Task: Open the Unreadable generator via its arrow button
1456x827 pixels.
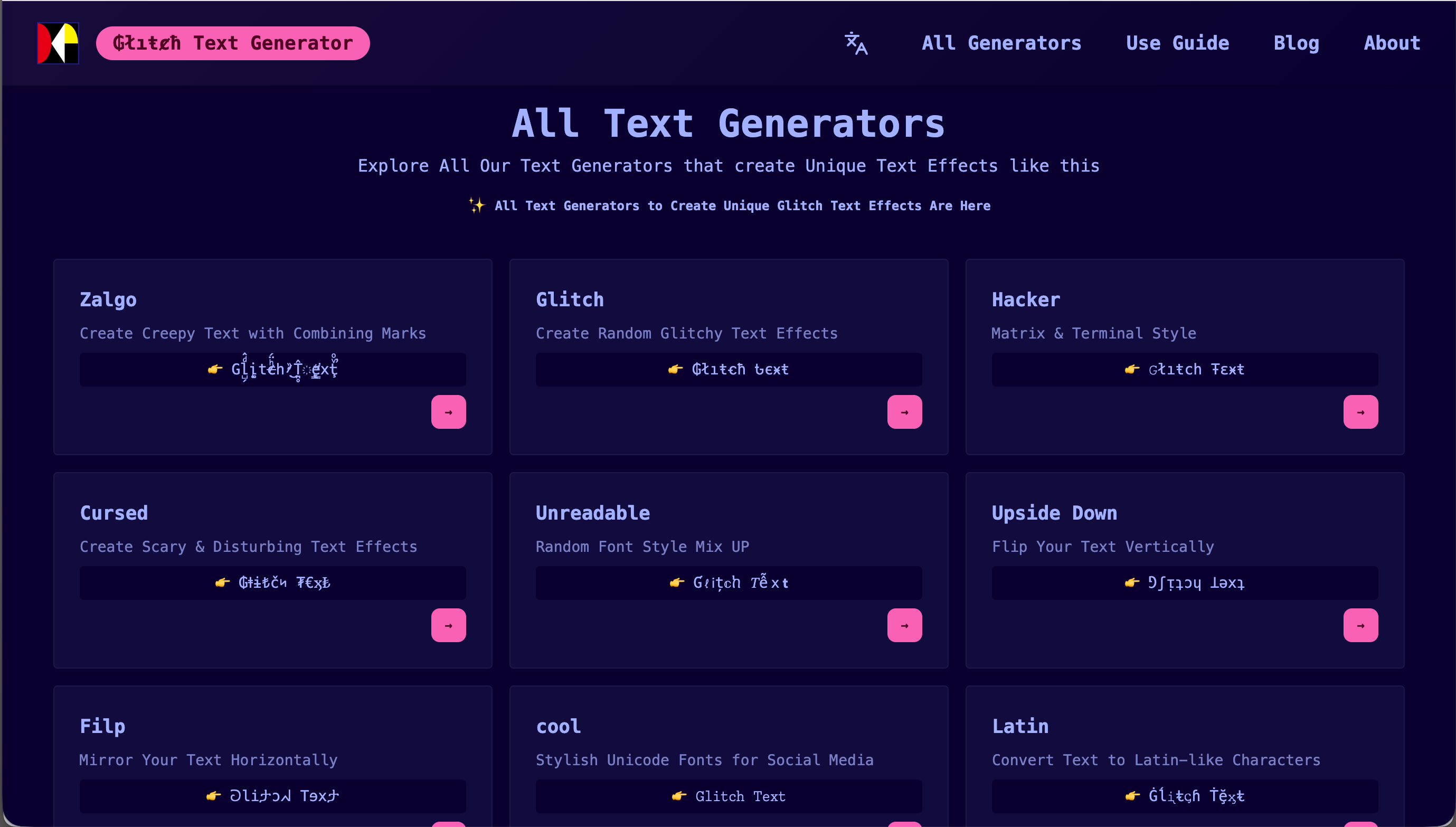Action: [x=904, y=625]
